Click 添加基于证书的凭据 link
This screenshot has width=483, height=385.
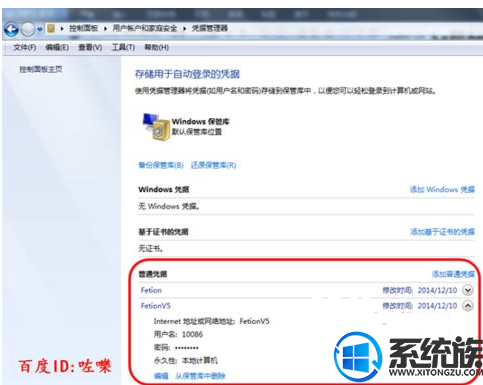tap(442, 232)
